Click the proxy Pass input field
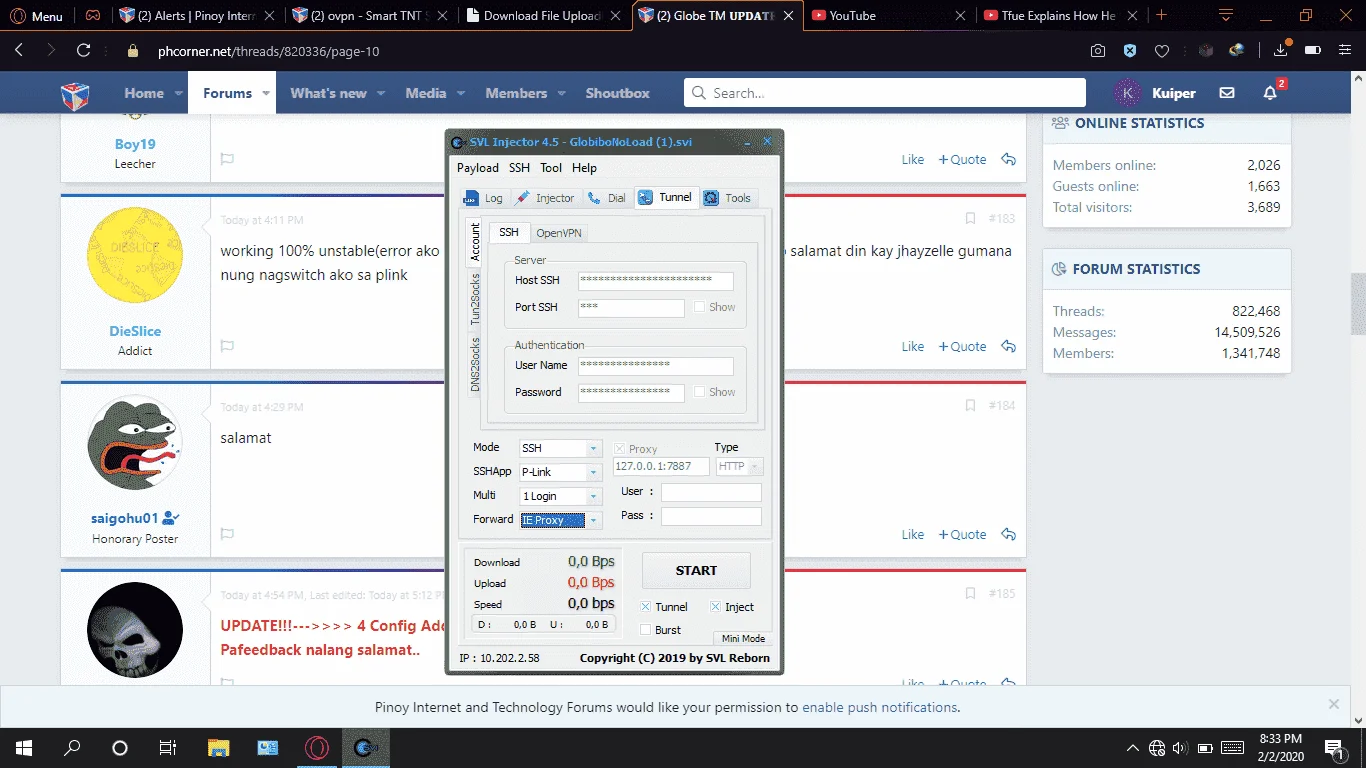The width and height of the screenshot is (1366, 768). point(711,516)
